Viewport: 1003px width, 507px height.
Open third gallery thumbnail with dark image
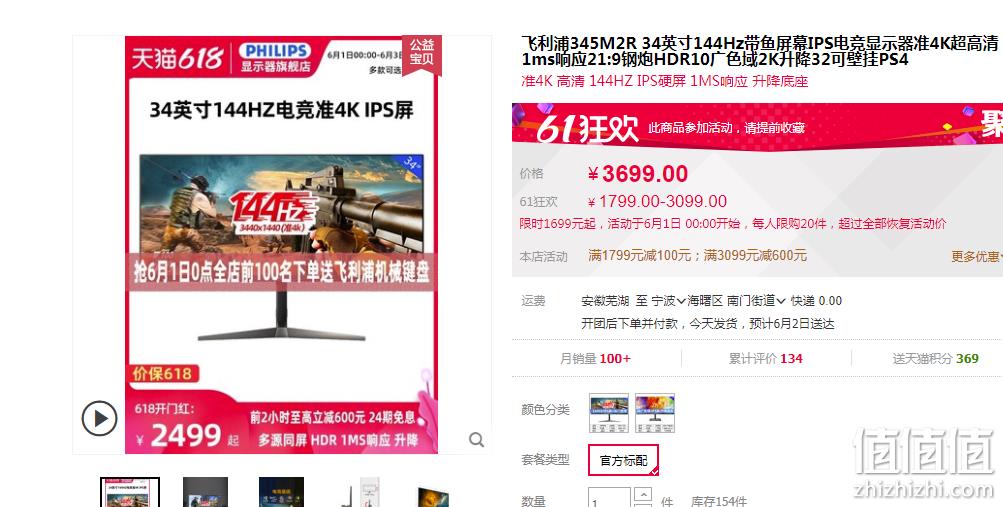pyautogui.click(x=281, y=492)
